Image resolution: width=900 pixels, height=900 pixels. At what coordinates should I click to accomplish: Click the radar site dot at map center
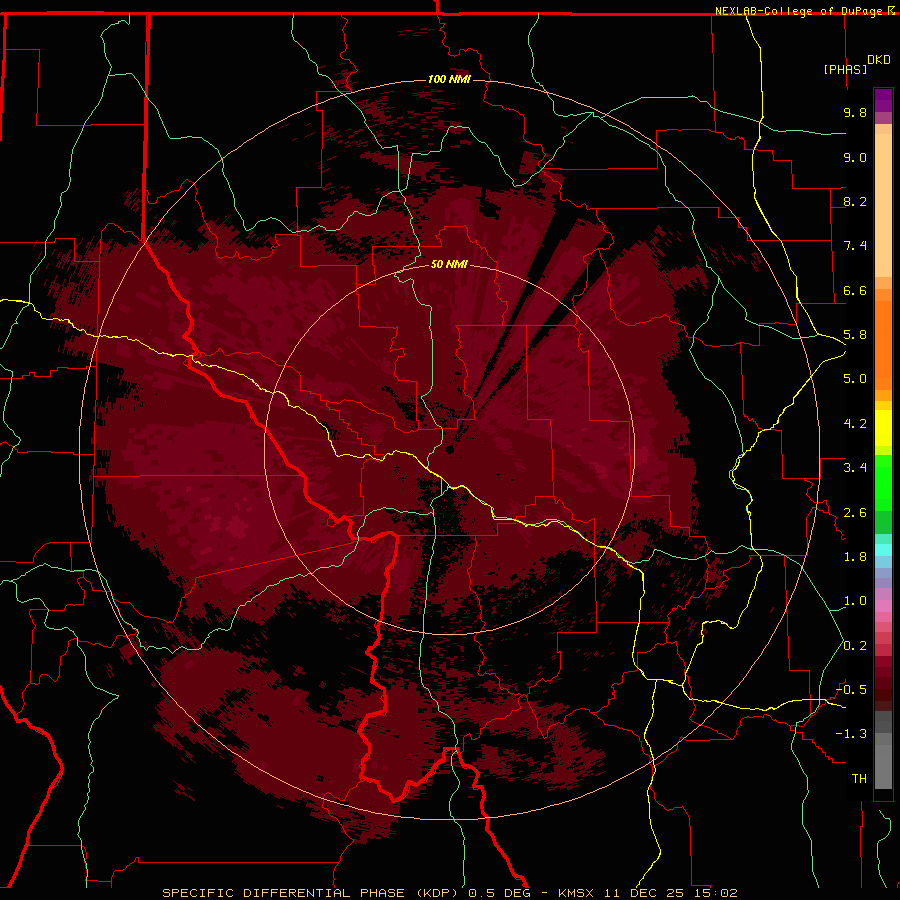point(450,450)
